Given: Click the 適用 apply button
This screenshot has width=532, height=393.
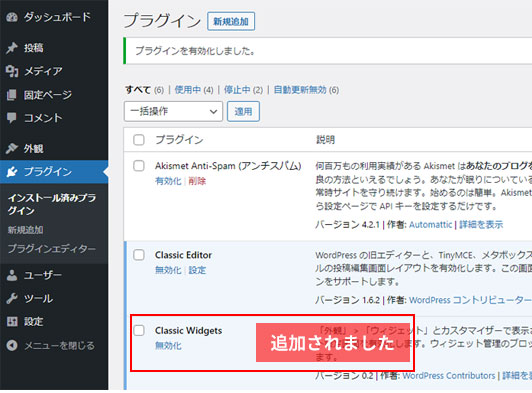Looking at the screenshot, I should (x=243, y=111).
